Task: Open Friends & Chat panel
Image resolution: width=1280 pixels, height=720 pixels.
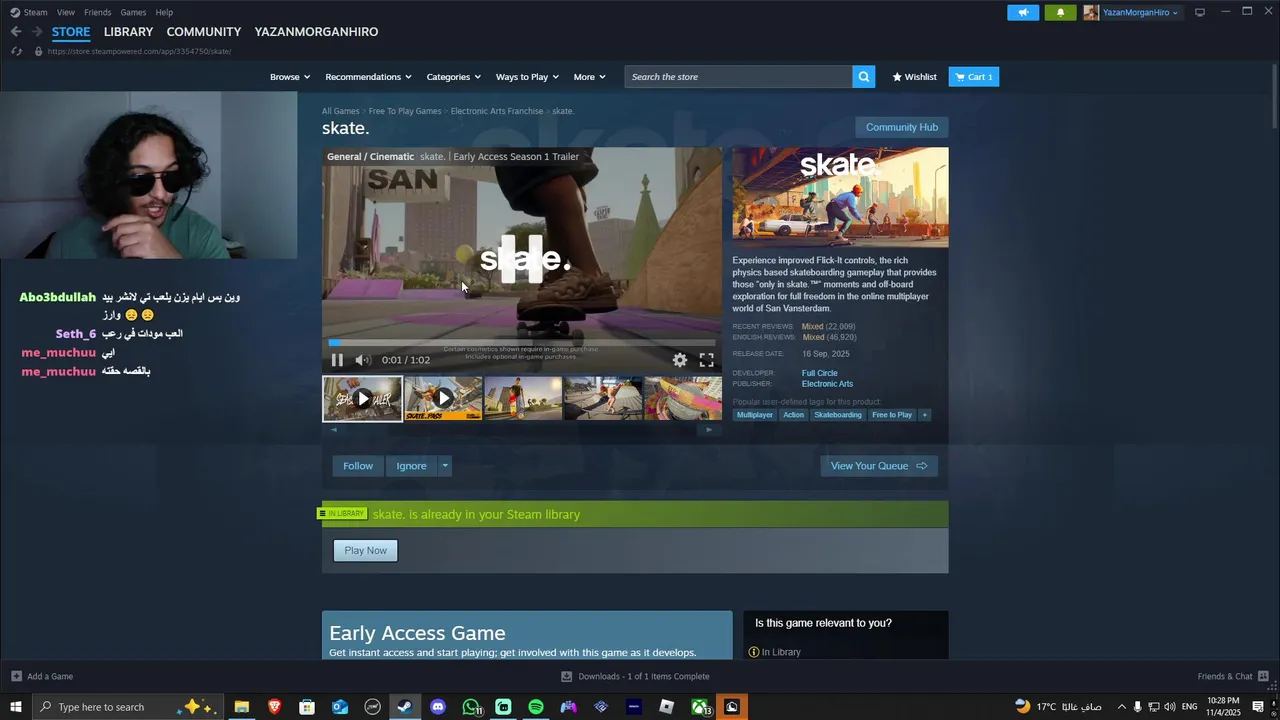Action: (1233, 676)
